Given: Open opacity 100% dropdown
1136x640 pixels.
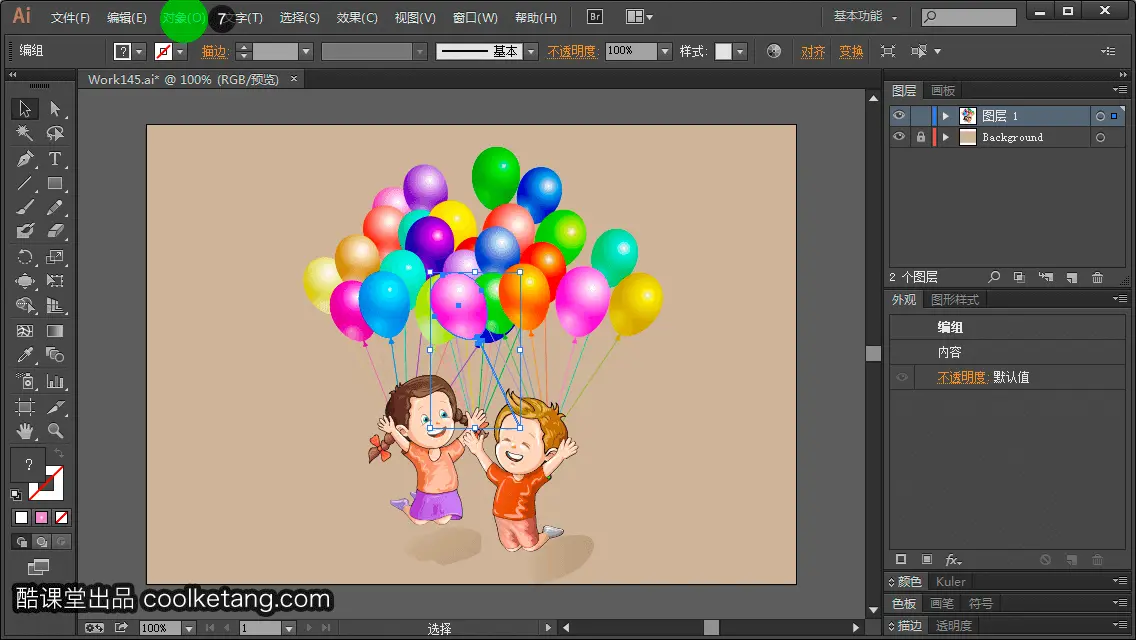Looking at the screenshot, I should click(665, 51).
